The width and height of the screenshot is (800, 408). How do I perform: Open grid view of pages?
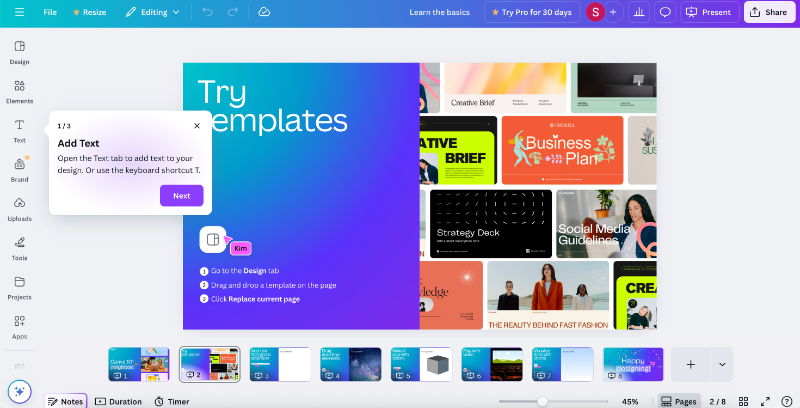[743, 401]
